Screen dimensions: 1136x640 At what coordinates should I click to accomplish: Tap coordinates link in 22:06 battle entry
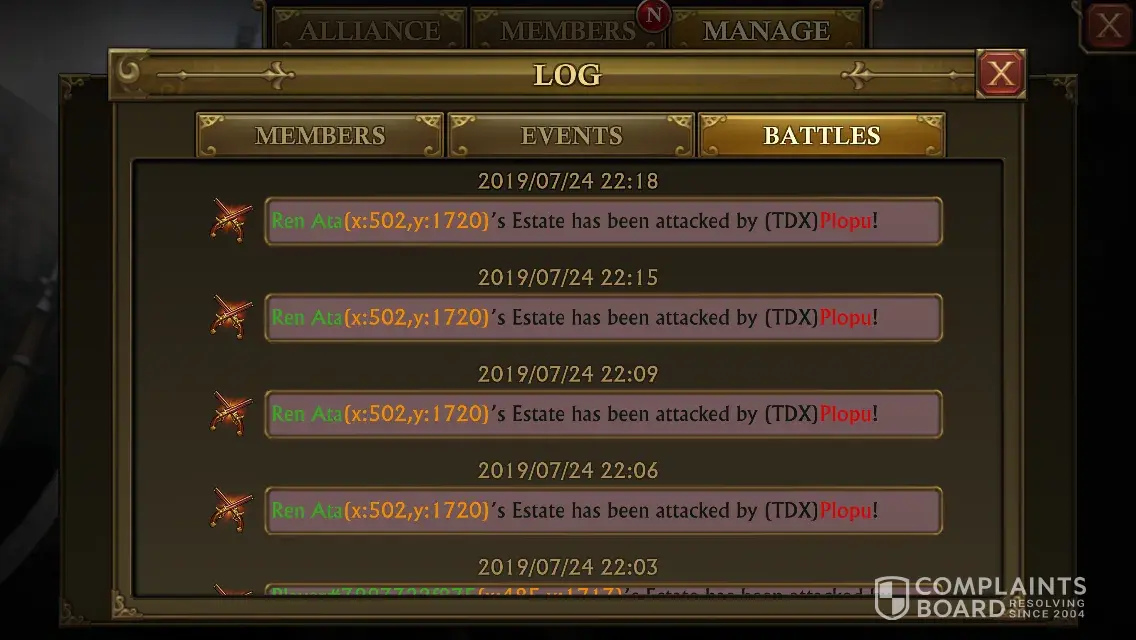click(x=417, y=510)
